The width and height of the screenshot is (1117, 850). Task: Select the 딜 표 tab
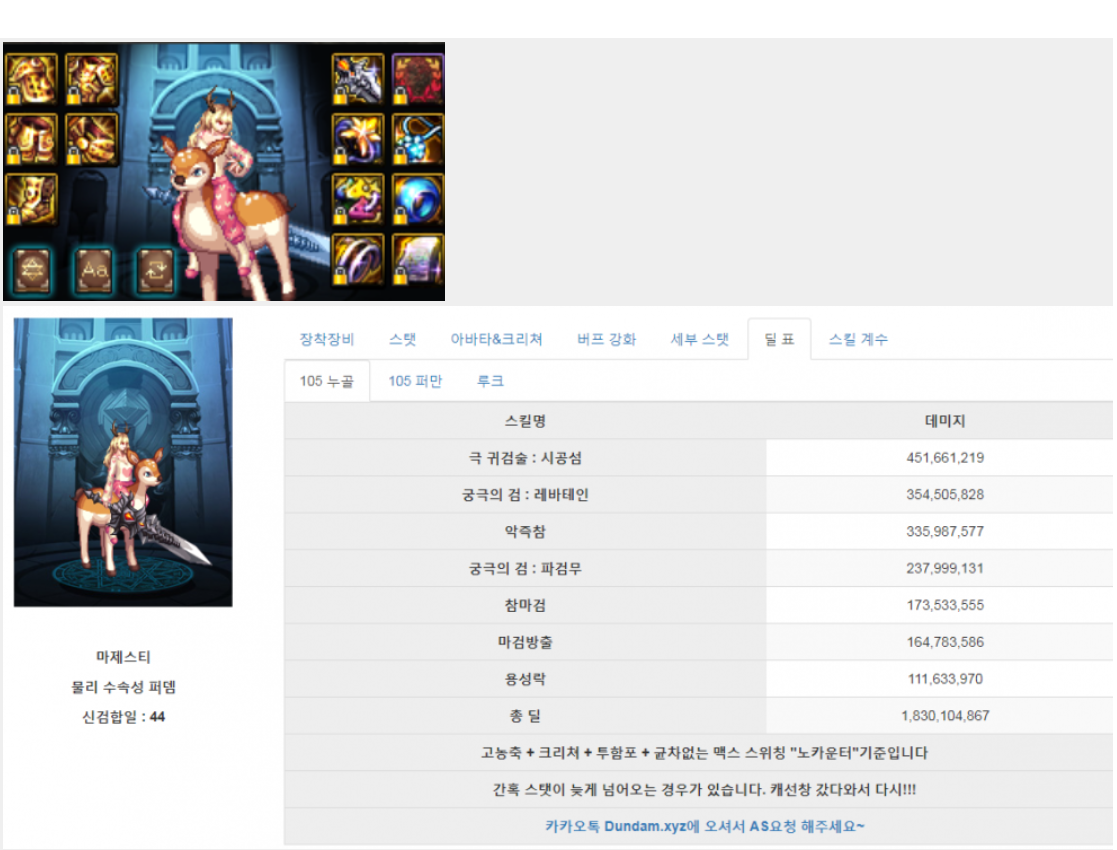pyautogui.click(x=779, y=339)
